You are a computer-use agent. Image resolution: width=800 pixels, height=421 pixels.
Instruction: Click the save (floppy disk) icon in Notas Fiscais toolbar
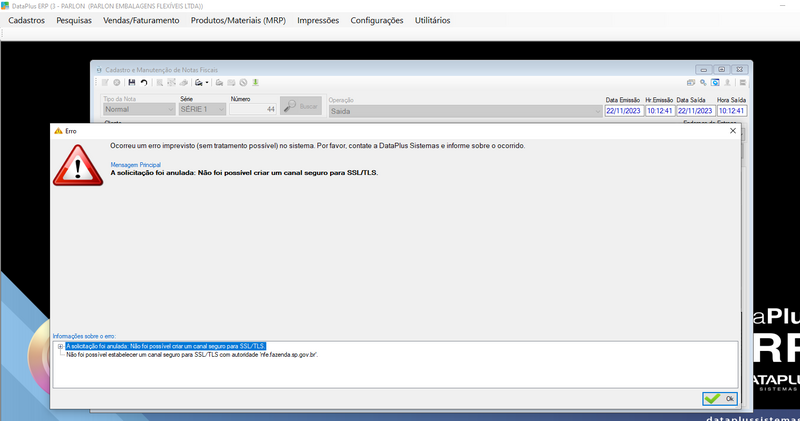point(132,83)
